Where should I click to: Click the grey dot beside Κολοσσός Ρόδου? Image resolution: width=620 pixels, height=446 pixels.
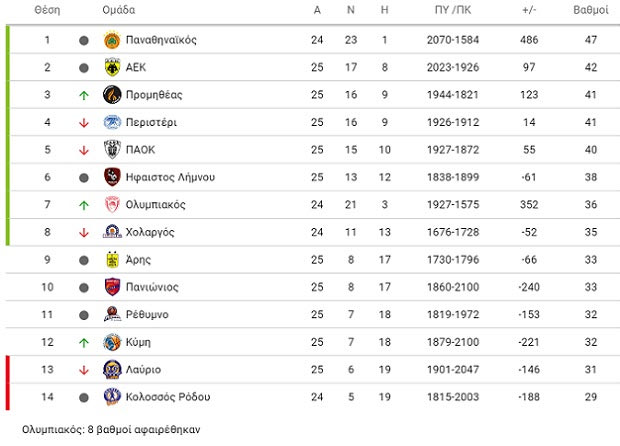coord(83,397)
